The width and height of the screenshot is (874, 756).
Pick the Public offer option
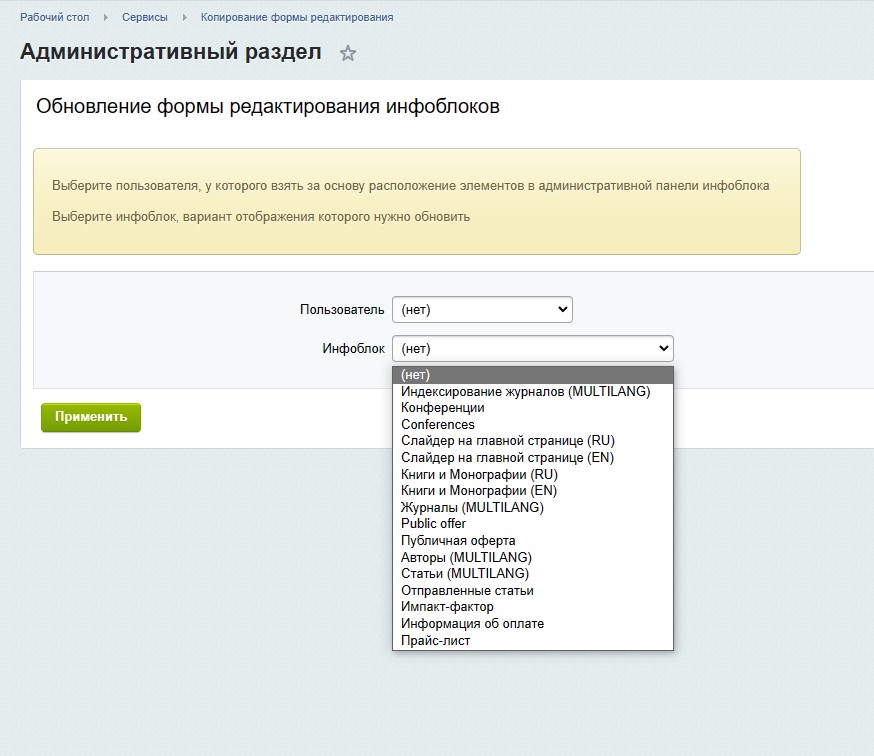533,524
